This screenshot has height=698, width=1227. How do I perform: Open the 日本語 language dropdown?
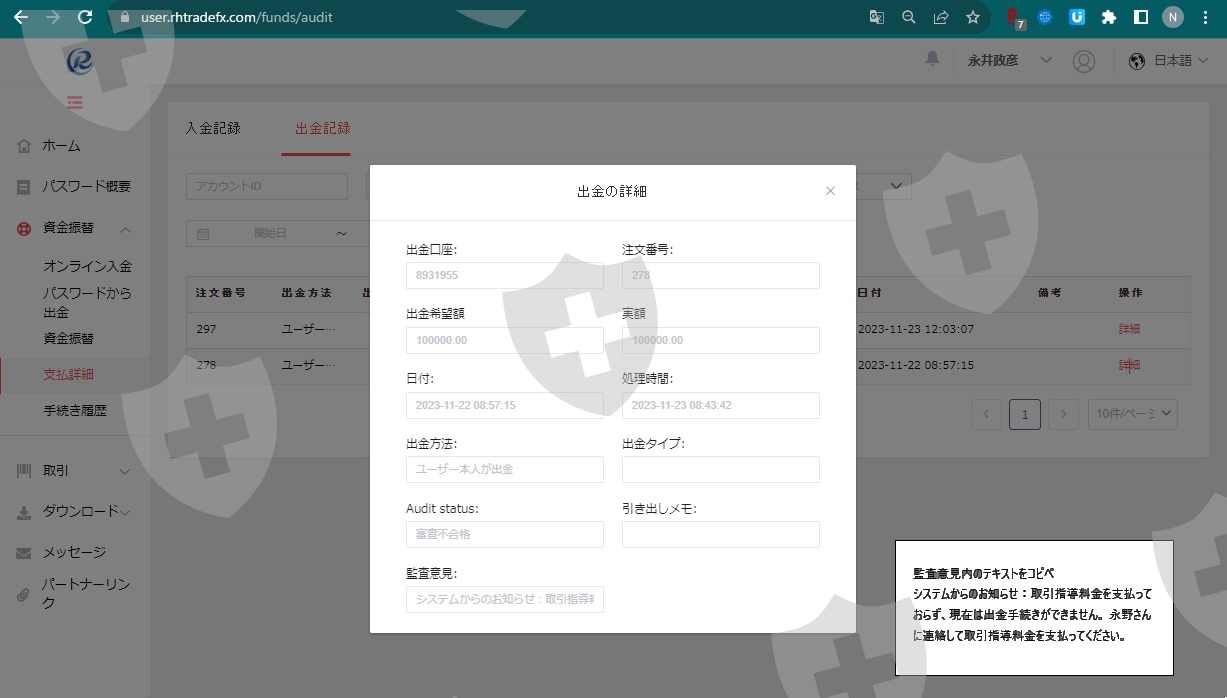tap(1168, 61)
